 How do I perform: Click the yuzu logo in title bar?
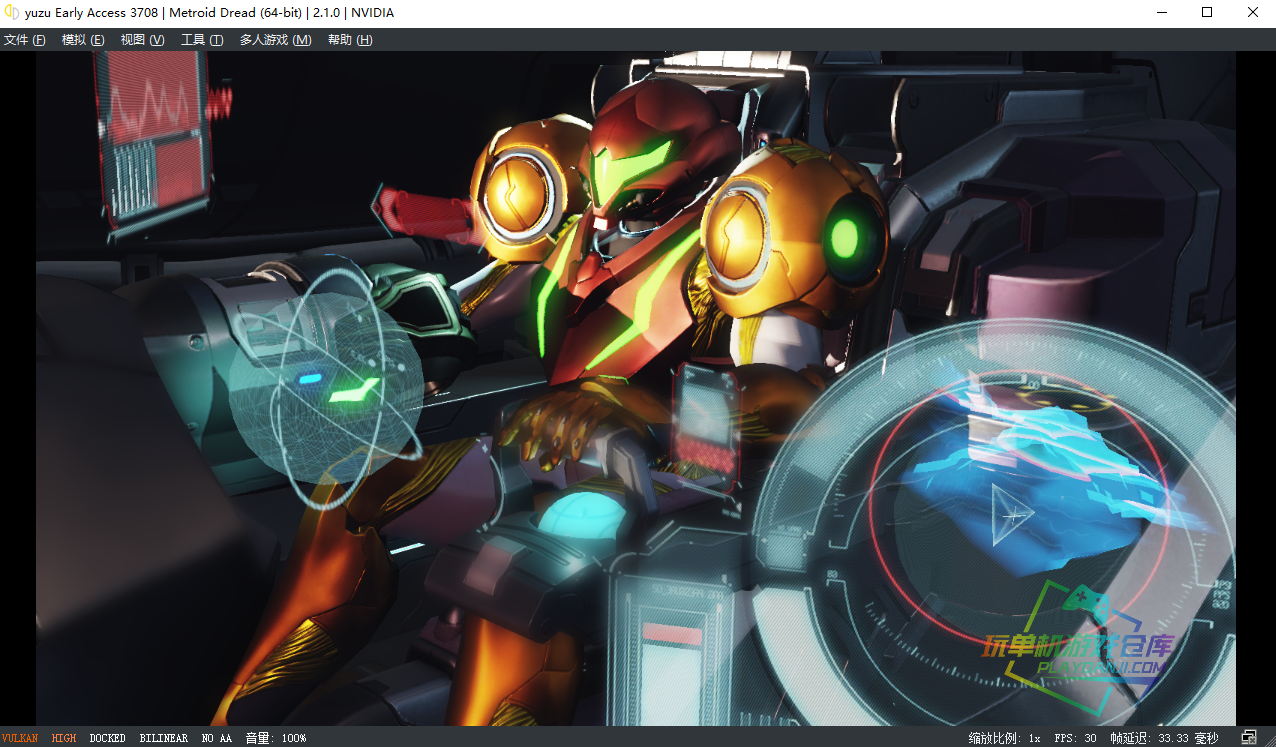[12, 13]
